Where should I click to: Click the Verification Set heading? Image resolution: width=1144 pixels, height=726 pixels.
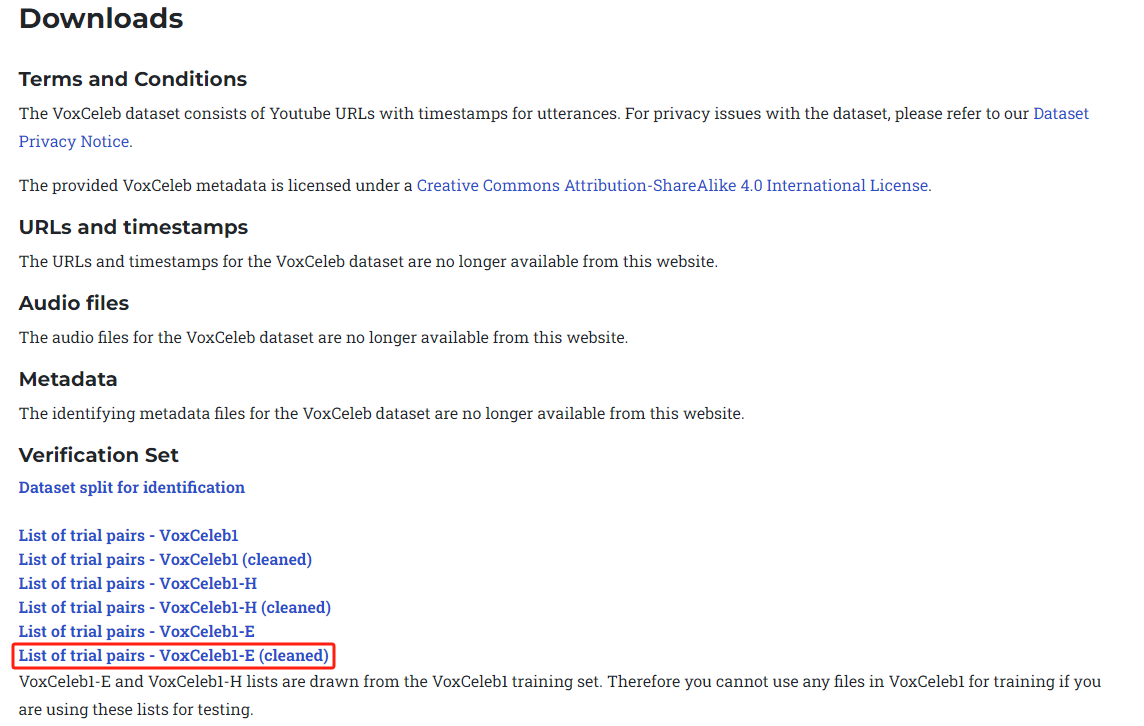tap(98, 455)
